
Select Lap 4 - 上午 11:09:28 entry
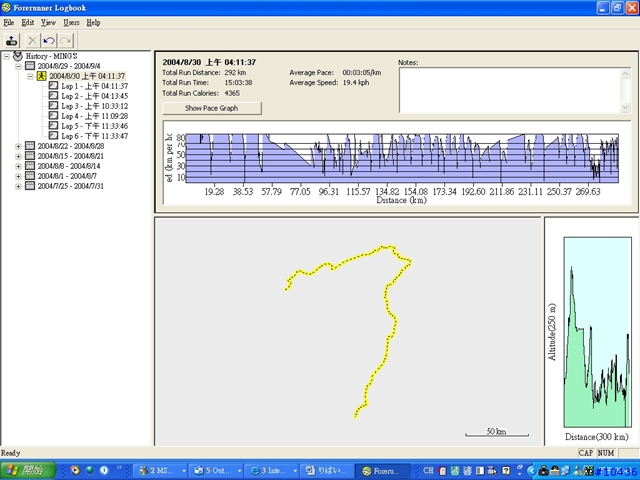[95, 116]
